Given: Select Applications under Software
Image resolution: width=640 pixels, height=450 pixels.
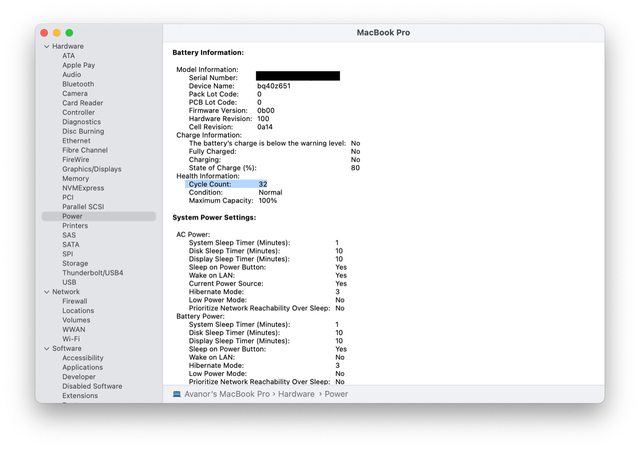Looking at the screenshot, I should pyautogui.click(x=82, y=367).
